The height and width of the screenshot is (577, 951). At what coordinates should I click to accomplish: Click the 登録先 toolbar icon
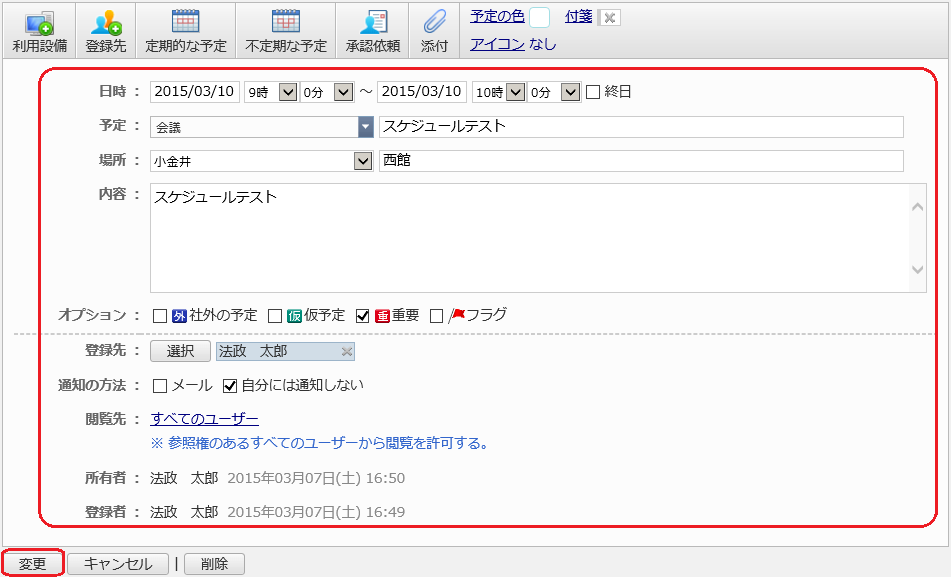click(x=106, y=30)
